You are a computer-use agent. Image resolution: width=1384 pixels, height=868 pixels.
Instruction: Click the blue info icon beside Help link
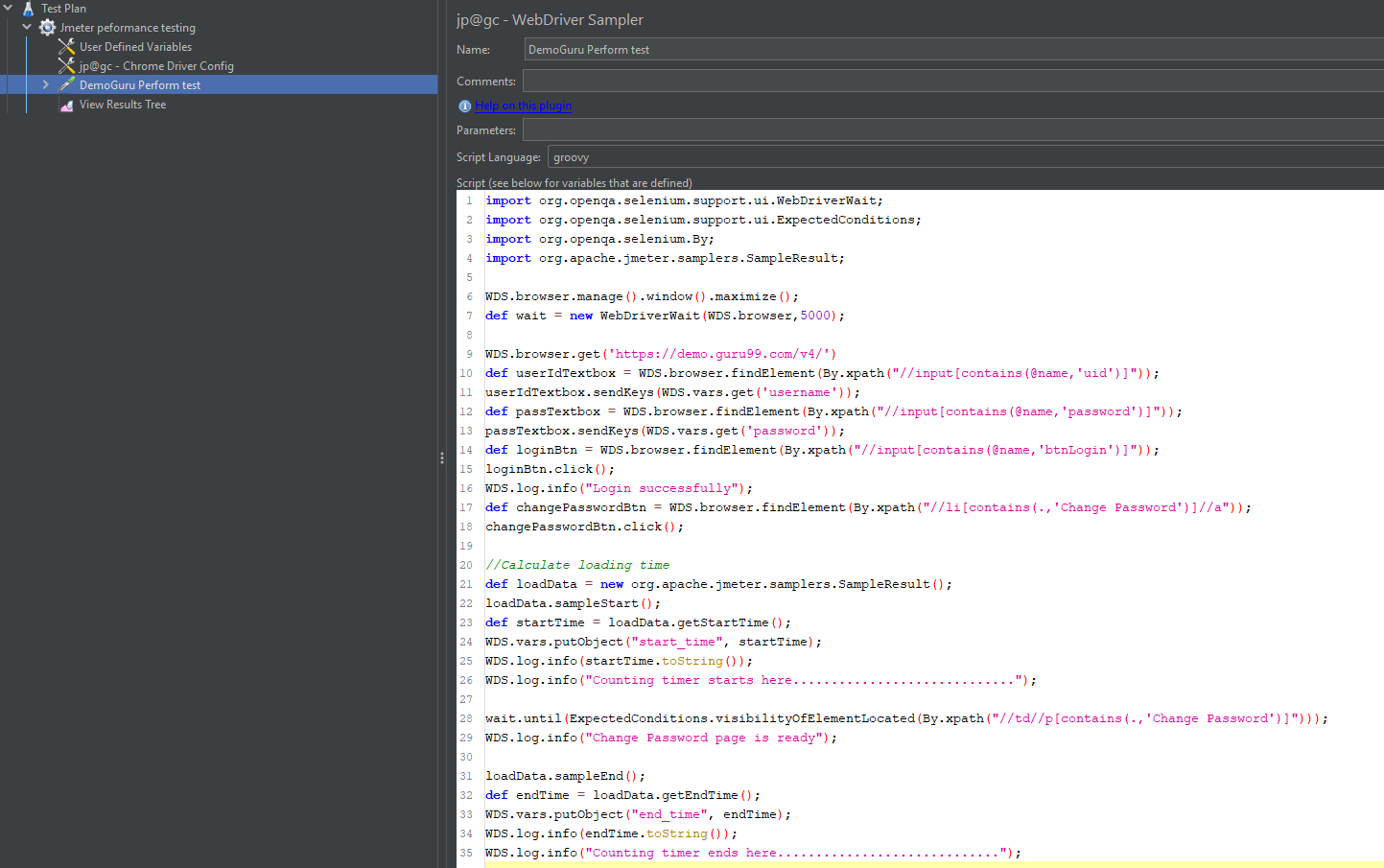[464, 106]
